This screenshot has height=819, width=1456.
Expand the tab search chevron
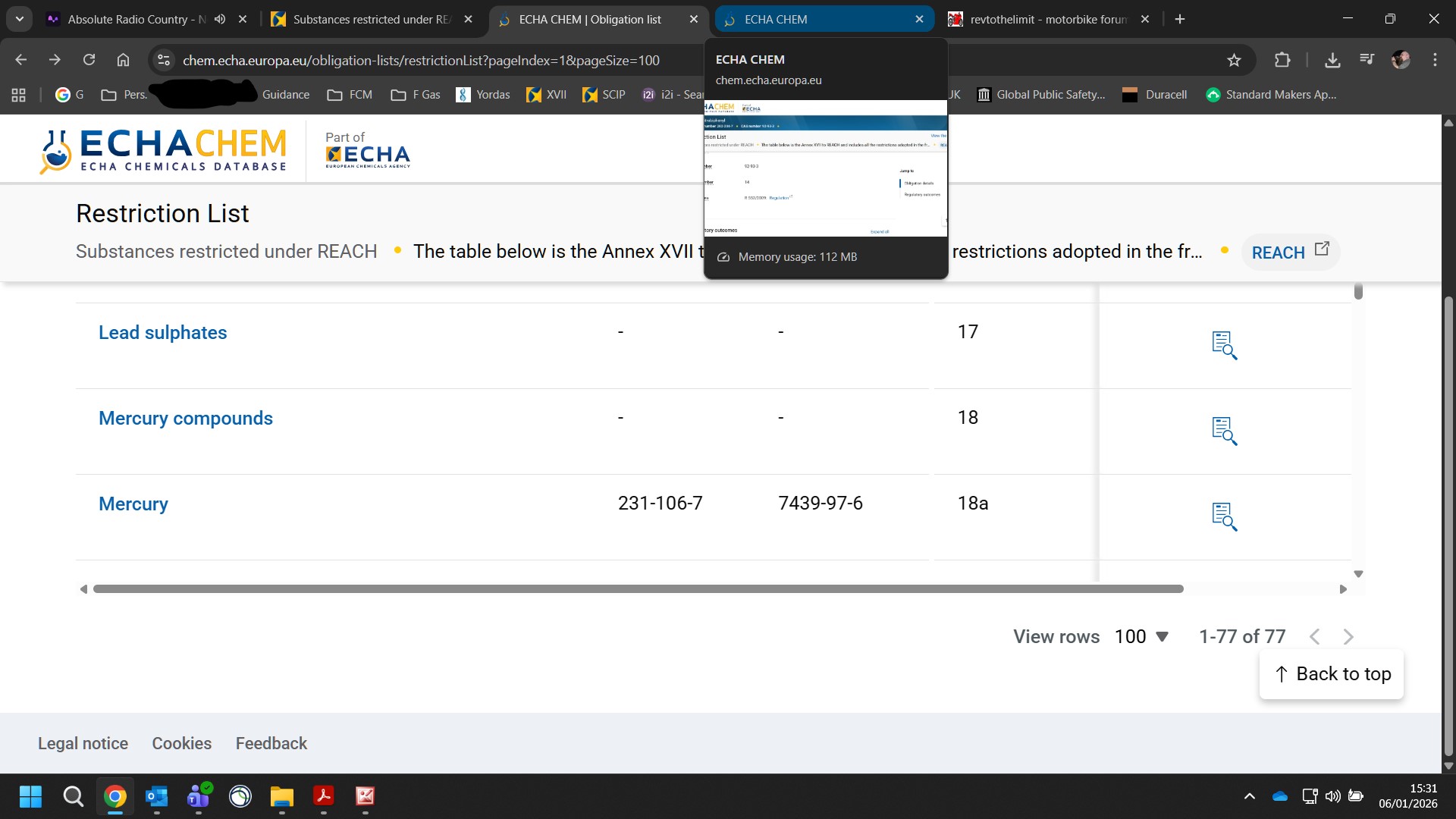(x=20, y=19)
